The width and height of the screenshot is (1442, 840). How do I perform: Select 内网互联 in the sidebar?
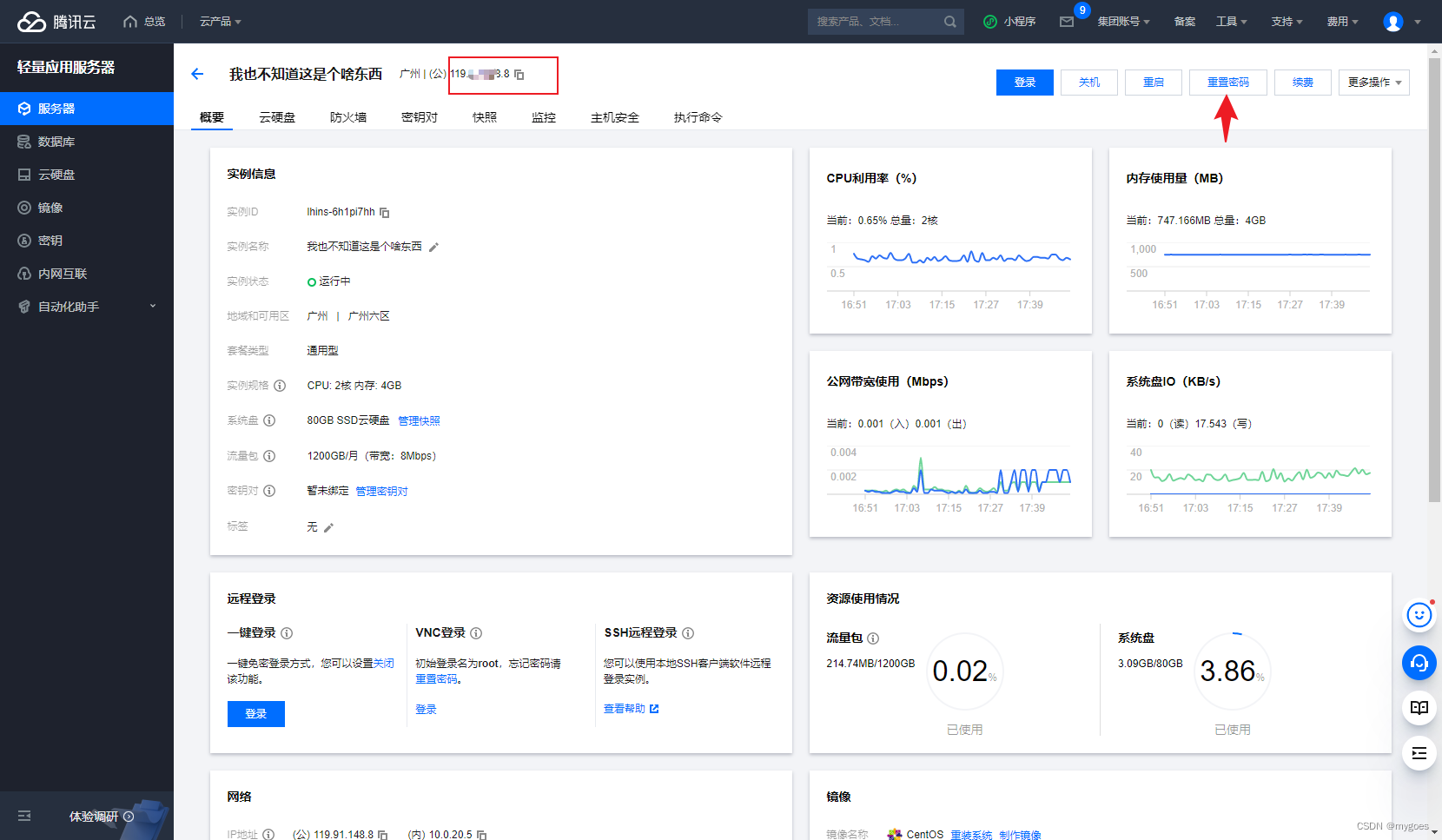click(87, 274)
